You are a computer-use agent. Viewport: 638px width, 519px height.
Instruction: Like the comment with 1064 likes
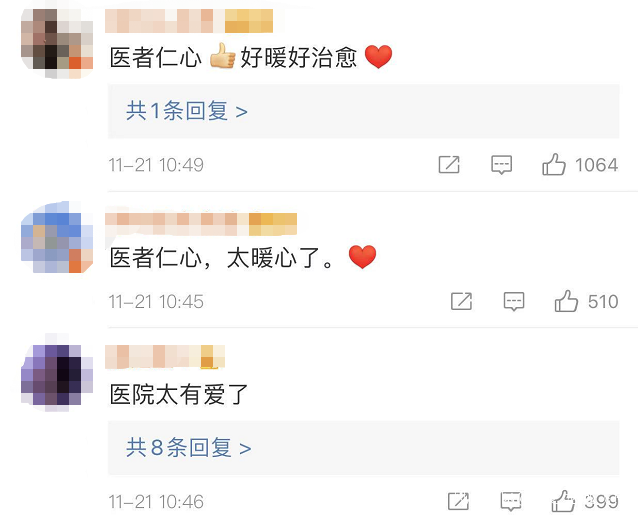[555, 165]
